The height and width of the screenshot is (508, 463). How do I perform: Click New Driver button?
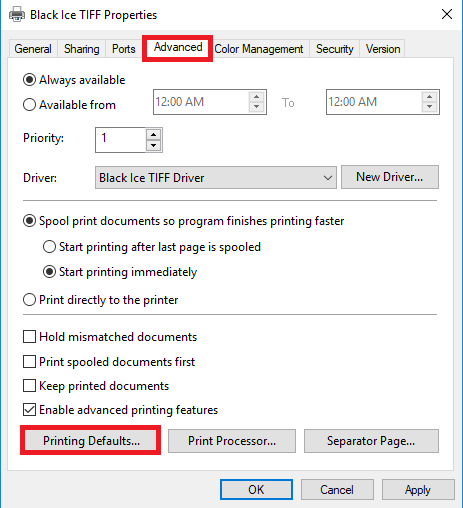point(390,177)
